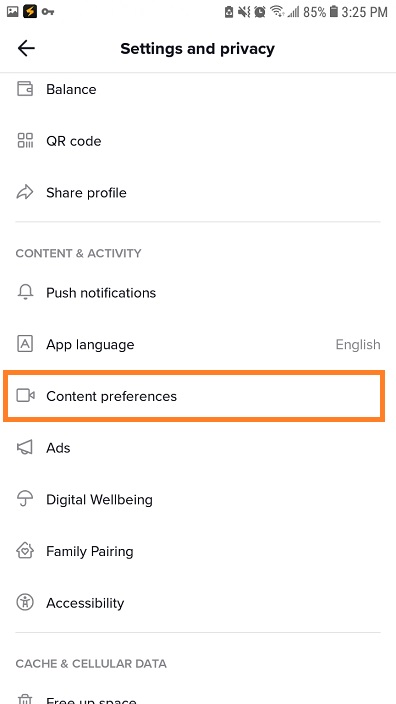
Task: Open the Digital Wellbeing settings
Action: point(198,499)
